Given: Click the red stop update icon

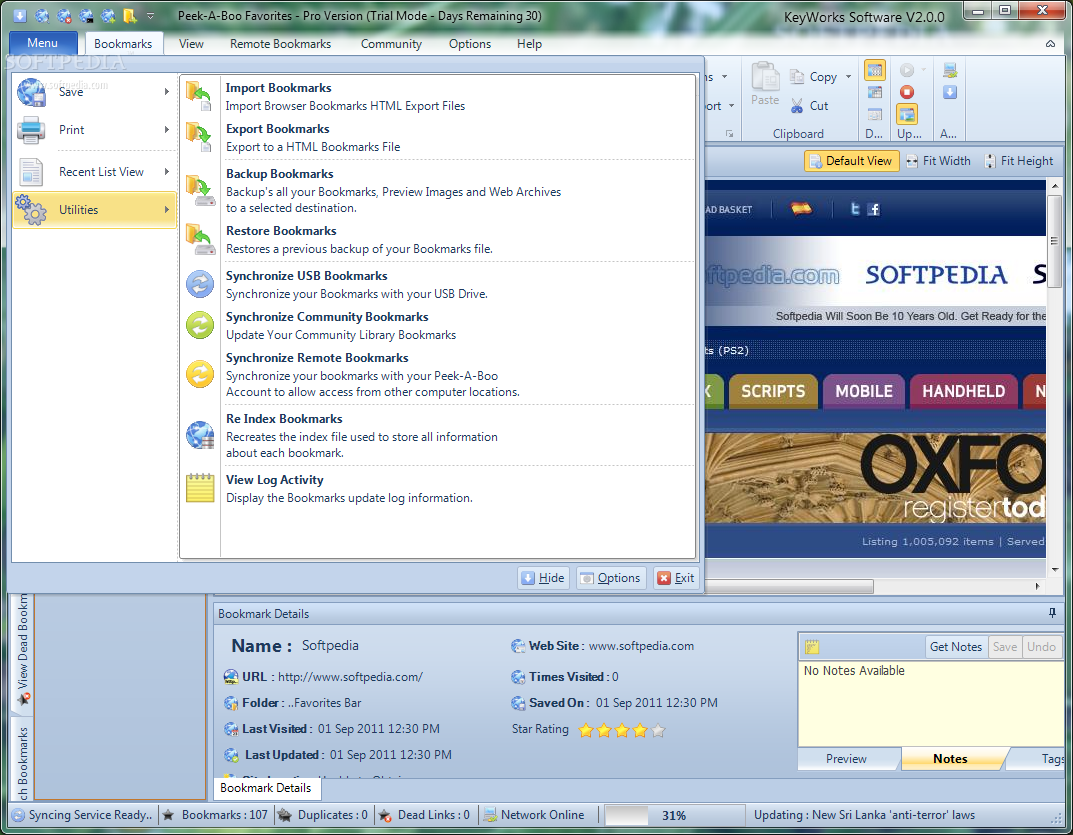Looking at the screenshot, I should click(x=907, y=92).
